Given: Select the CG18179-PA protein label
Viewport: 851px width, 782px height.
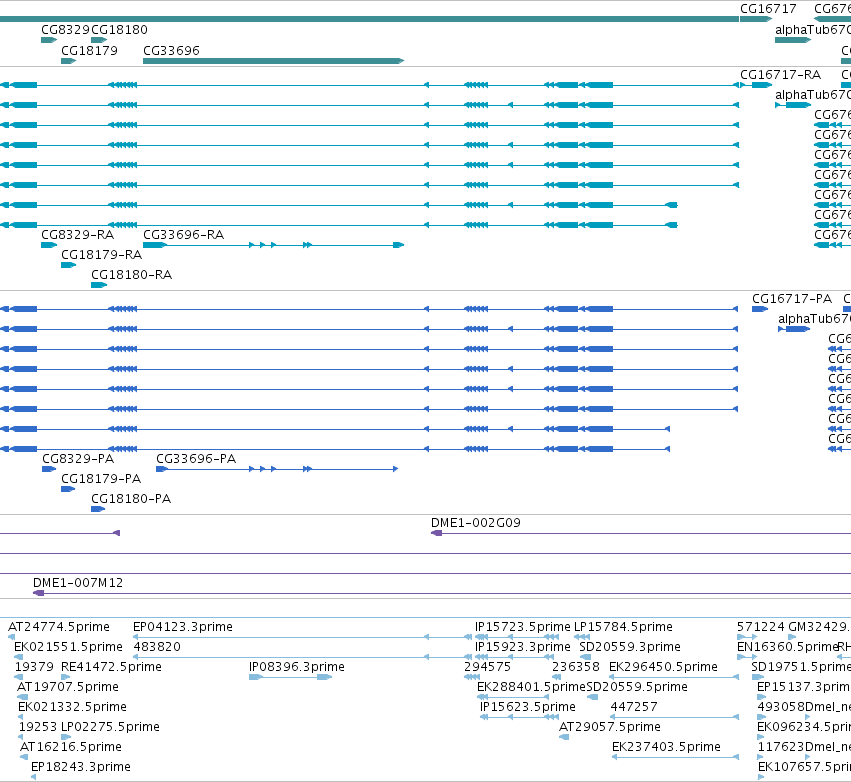Looking at the screenshot, I should [x=101, y=479].
